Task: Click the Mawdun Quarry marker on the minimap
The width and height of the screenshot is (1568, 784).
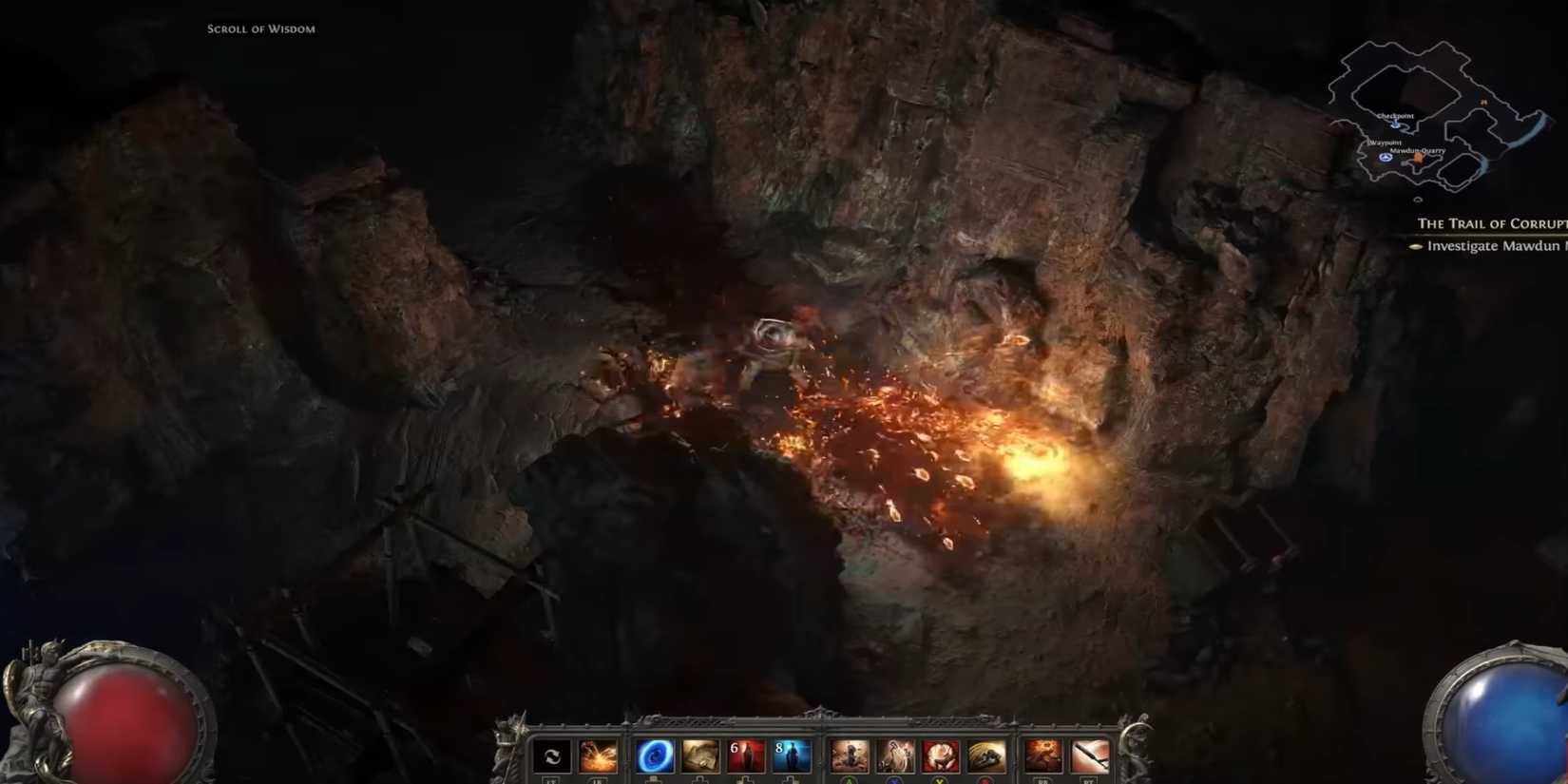Action: tap(1418, 159)
